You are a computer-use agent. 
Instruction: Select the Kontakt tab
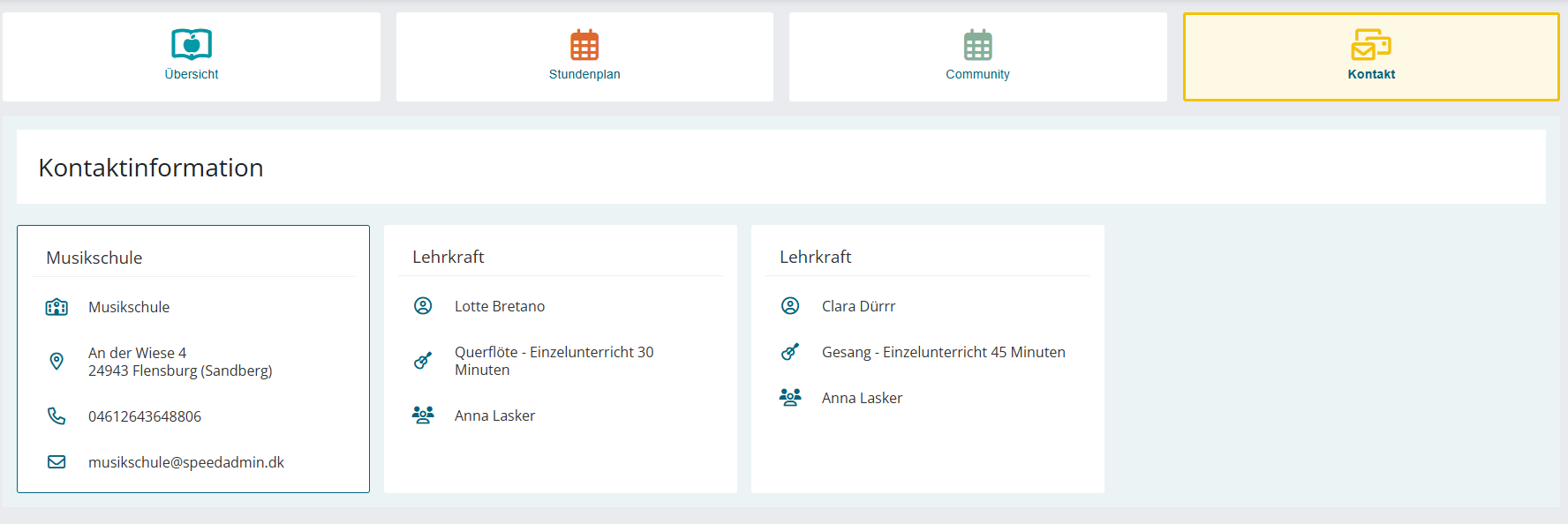point(1371,56)
